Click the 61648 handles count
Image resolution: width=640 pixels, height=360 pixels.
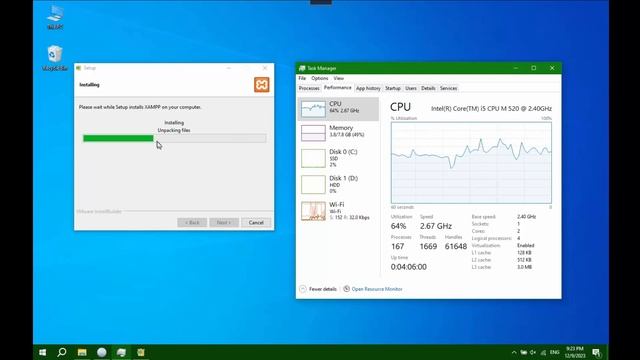[456, 246]
